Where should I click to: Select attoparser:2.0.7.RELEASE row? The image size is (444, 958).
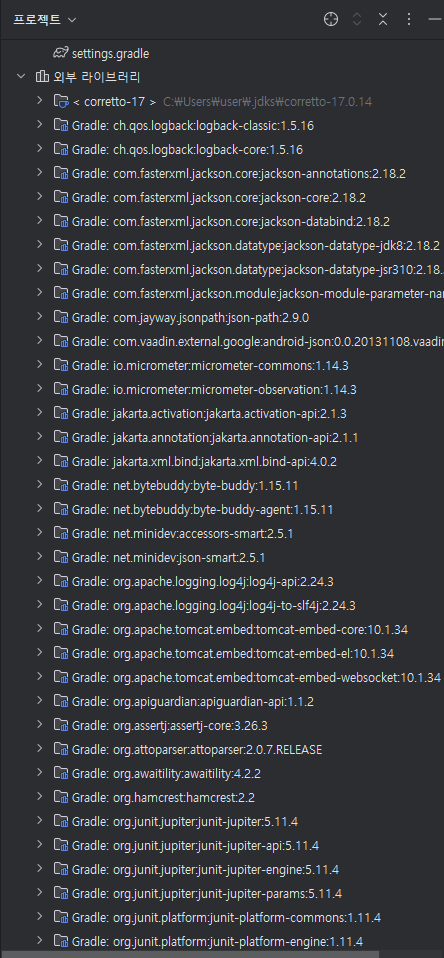(222, 750)
